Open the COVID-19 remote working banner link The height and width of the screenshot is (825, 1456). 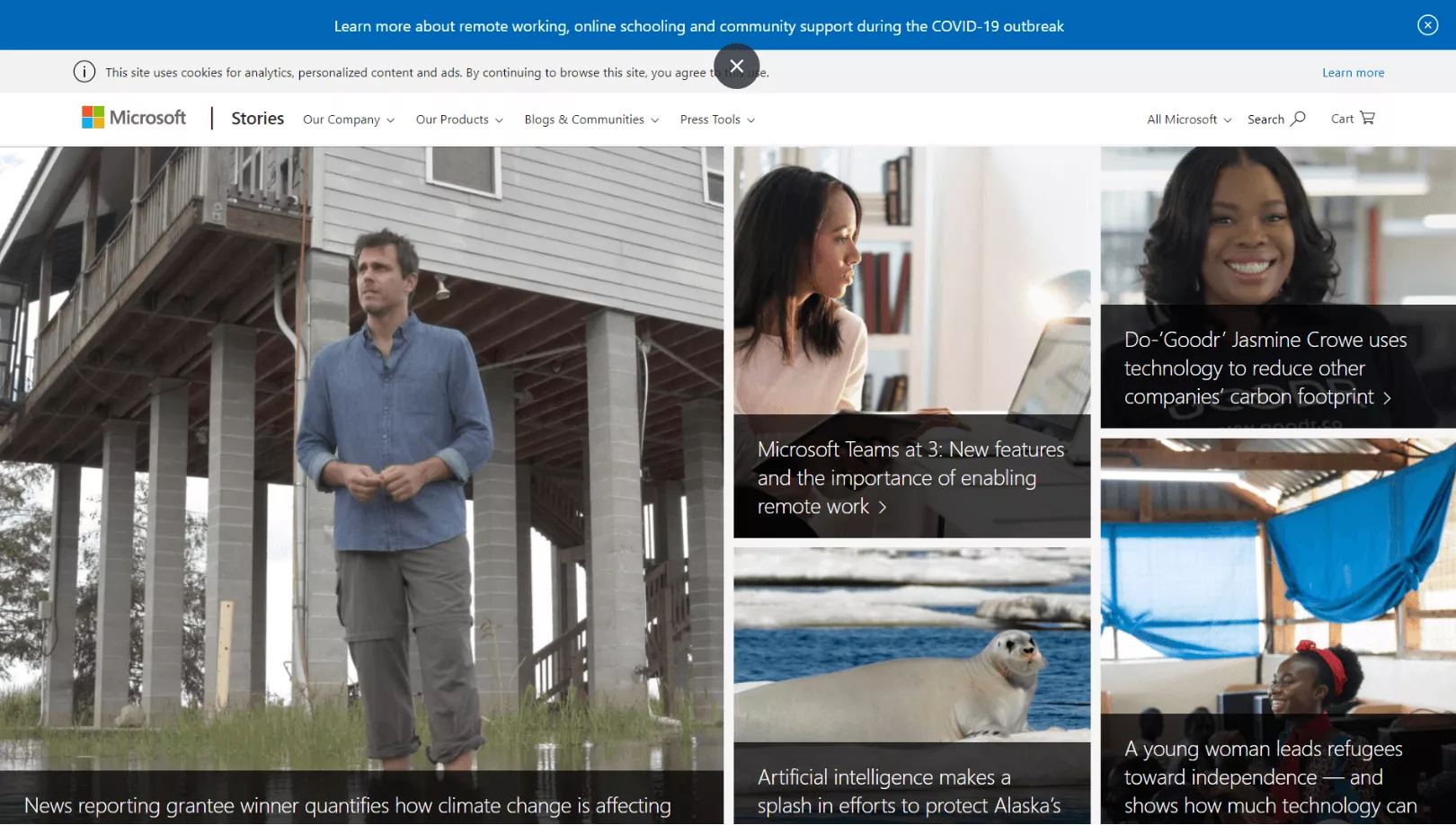pos(698,26)
